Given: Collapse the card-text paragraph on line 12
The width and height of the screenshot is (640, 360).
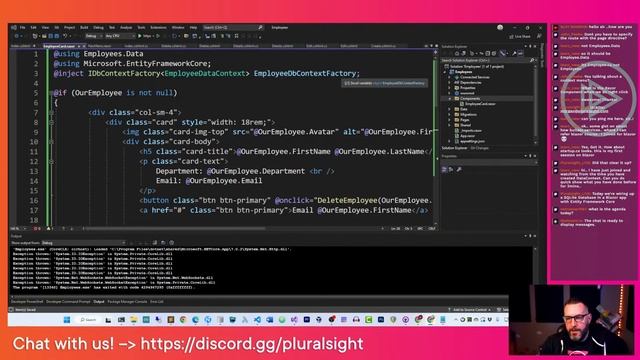Looking at the screenshot, I should (x=51, y=162).
